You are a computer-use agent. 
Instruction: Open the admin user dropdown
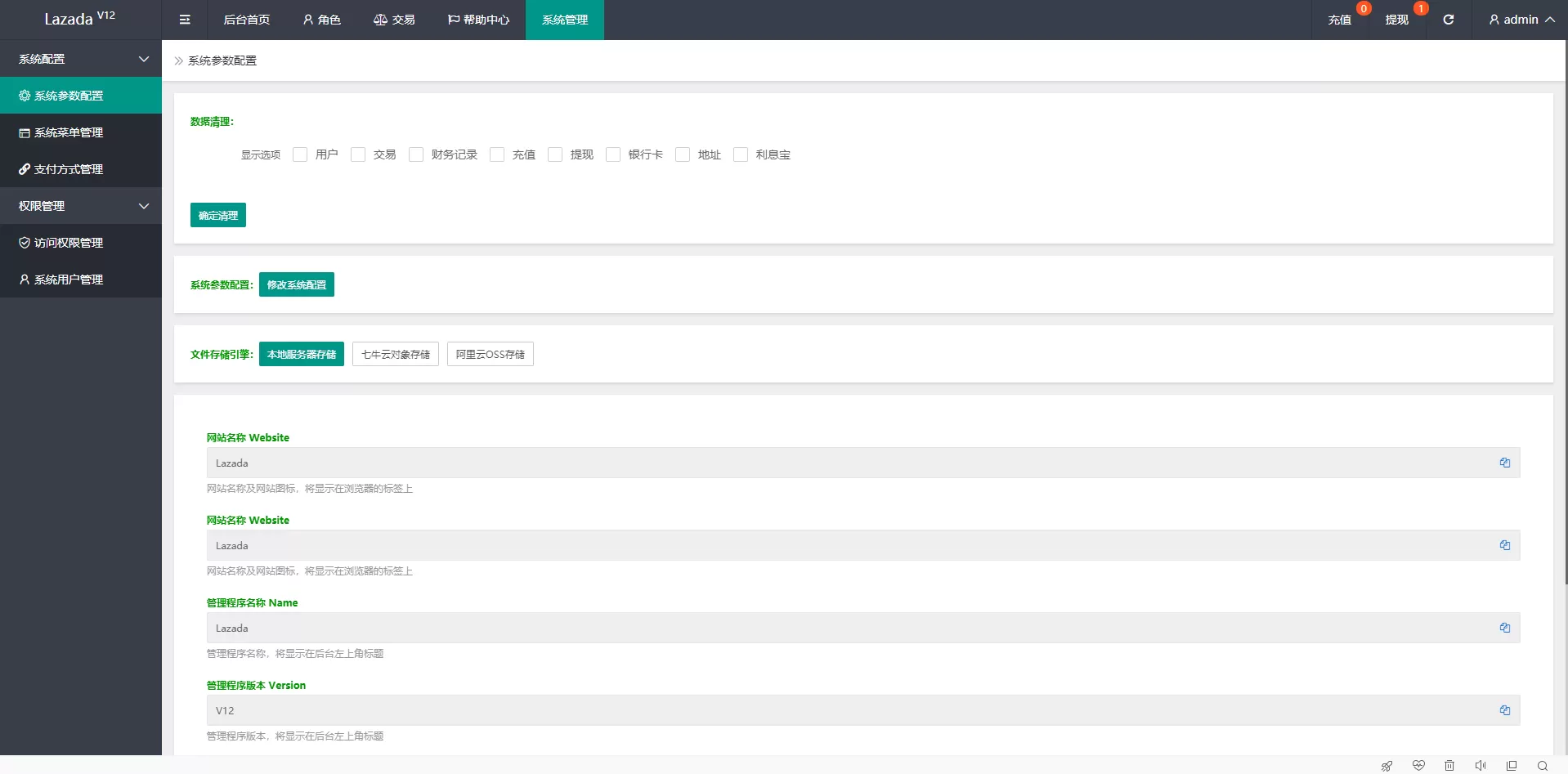1521,20
